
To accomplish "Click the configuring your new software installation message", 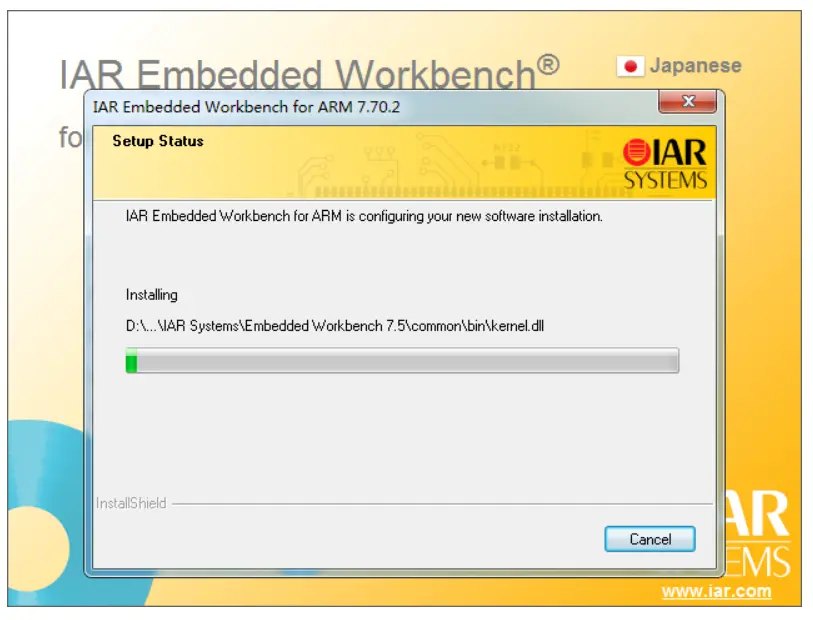I will (364, 216).
